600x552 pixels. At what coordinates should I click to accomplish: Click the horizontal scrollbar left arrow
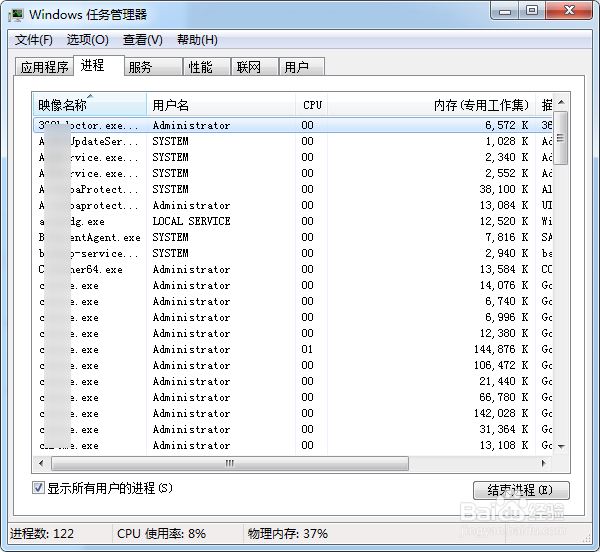click(41, 463)
